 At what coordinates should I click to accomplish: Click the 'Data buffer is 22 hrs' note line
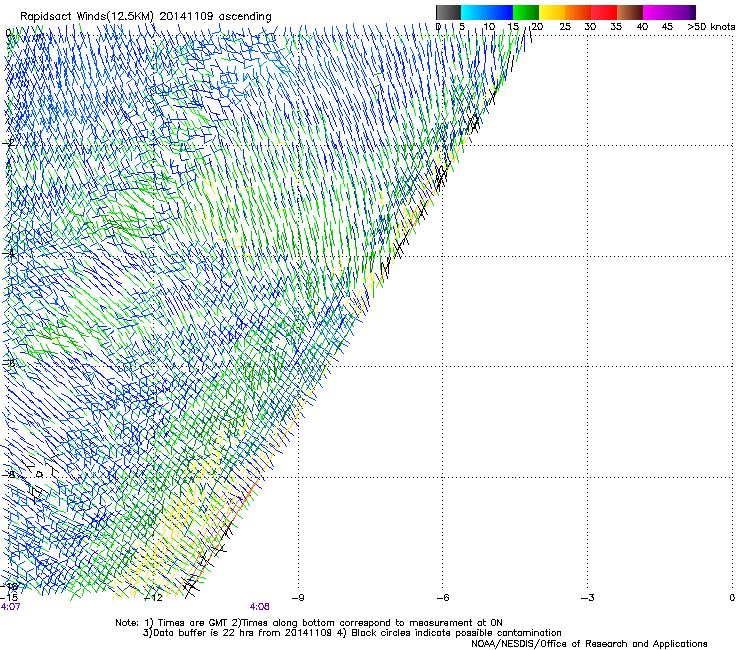tap(352, 633)
